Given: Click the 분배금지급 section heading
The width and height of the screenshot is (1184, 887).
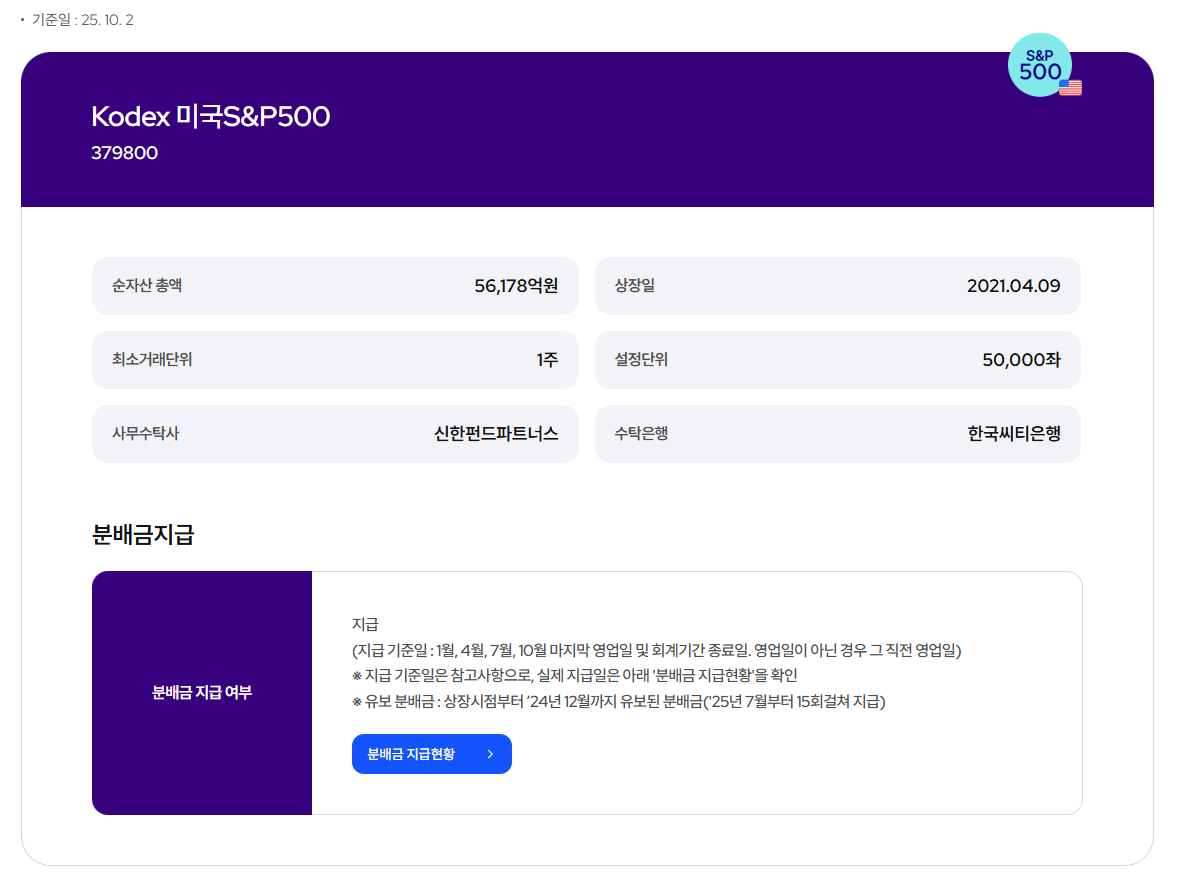Looking at the screenshot, I should click(143, 534).
